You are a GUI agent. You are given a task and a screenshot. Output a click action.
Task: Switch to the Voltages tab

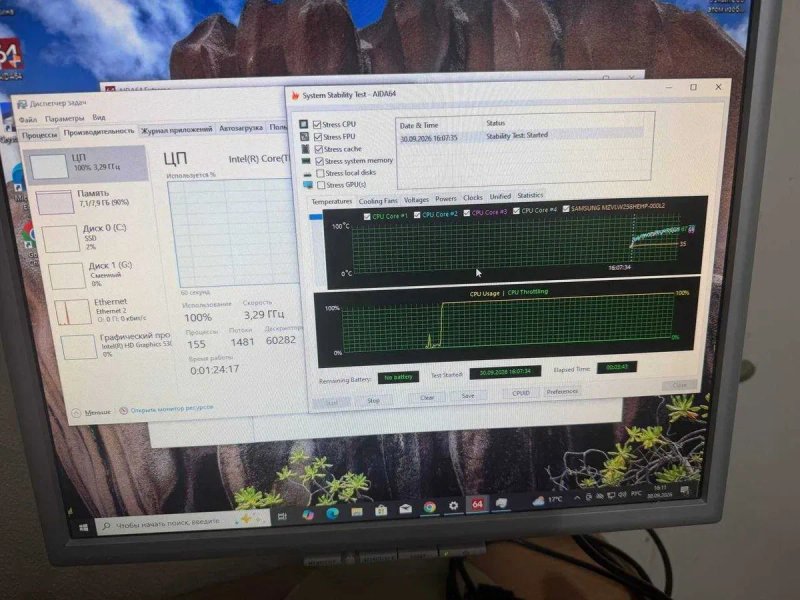[416, 199]
